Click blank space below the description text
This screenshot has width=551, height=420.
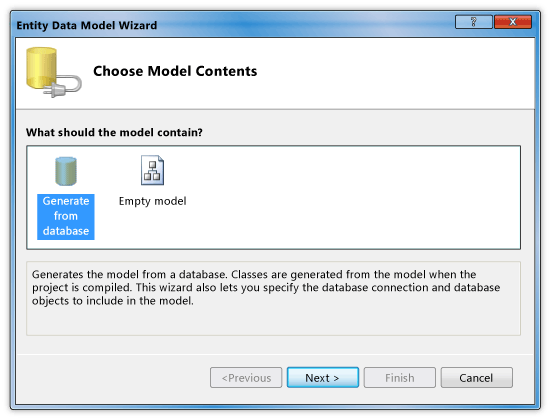(273, 321)
